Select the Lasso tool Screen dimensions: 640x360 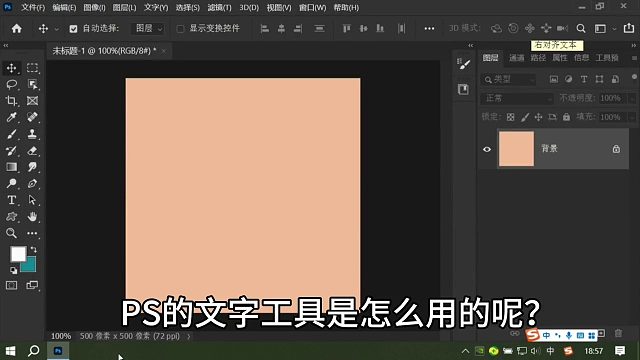pos(11,84)
